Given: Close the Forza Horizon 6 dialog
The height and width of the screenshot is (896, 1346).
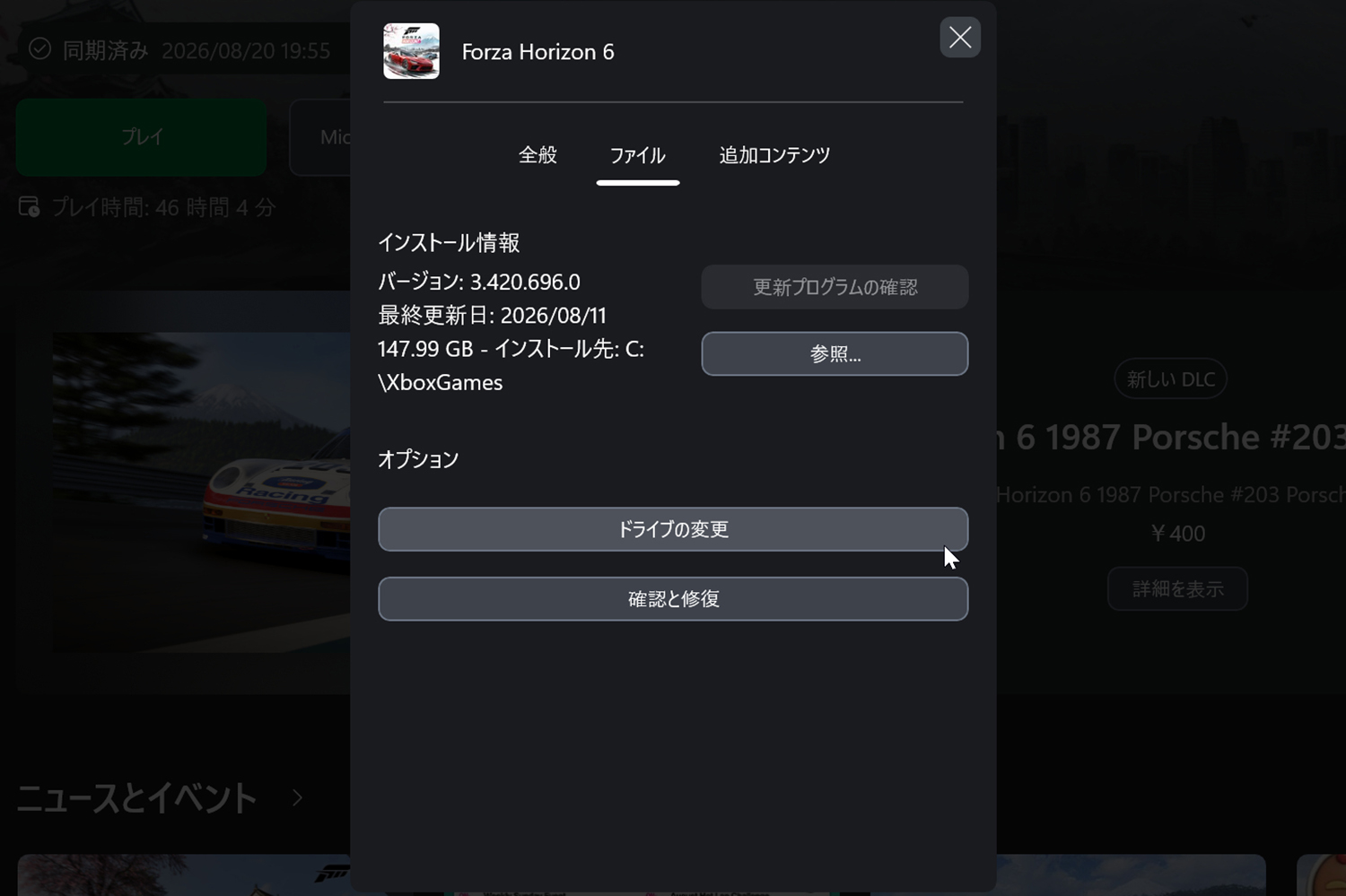Looking at the screenshot, I should pos(959,38).
